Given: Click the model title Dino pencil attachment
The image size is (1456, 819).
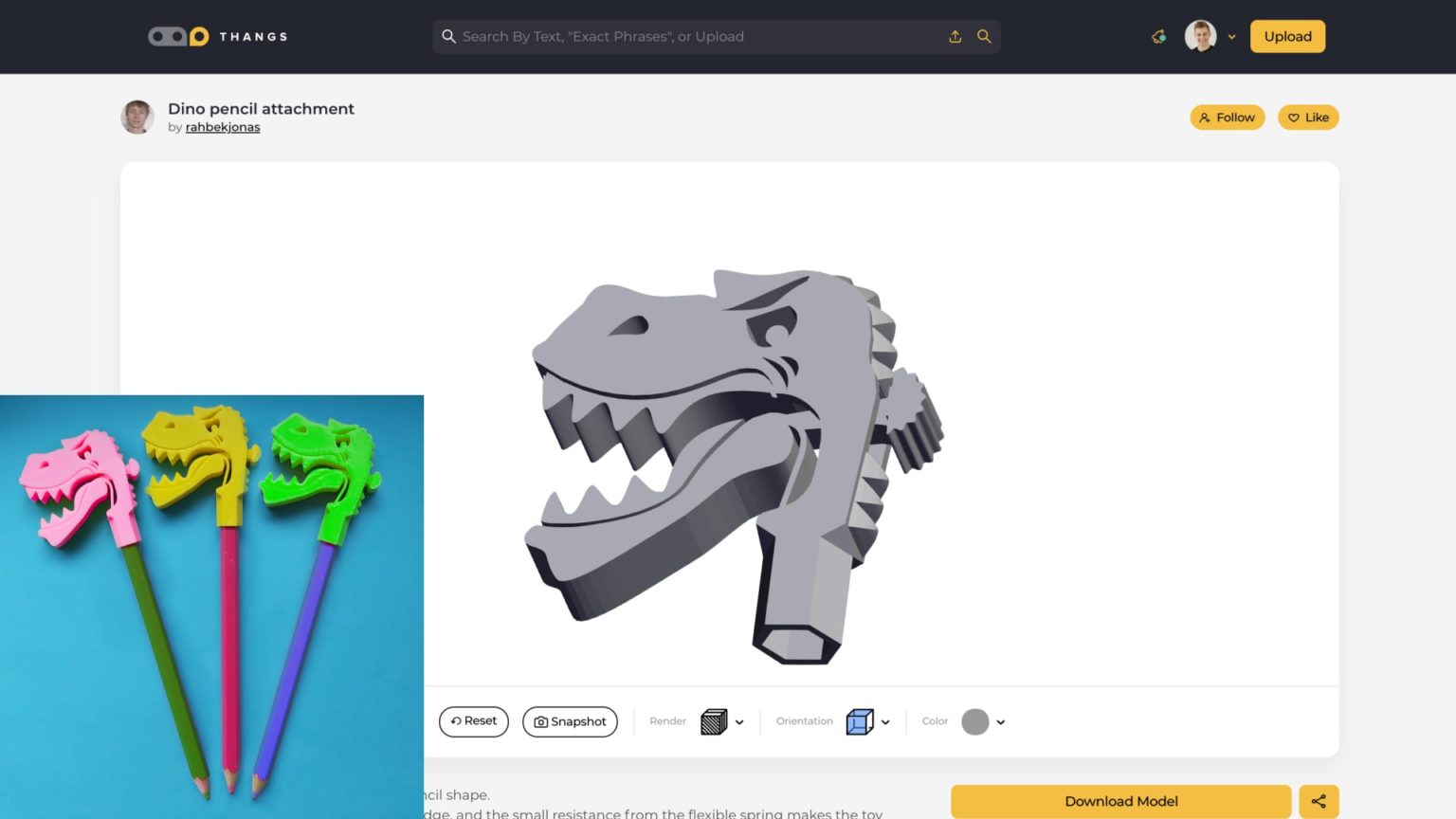Looking at the screenshot, I should [261, 108].
